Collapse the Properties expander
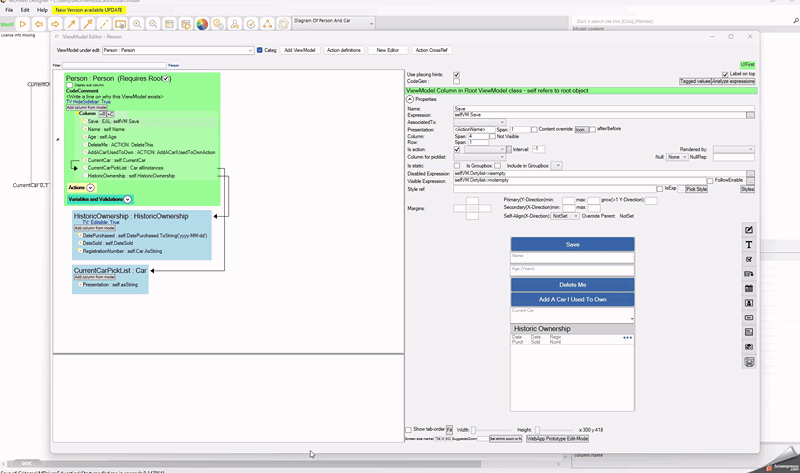This screenshot has width=800, height=473. pos(410,99)
